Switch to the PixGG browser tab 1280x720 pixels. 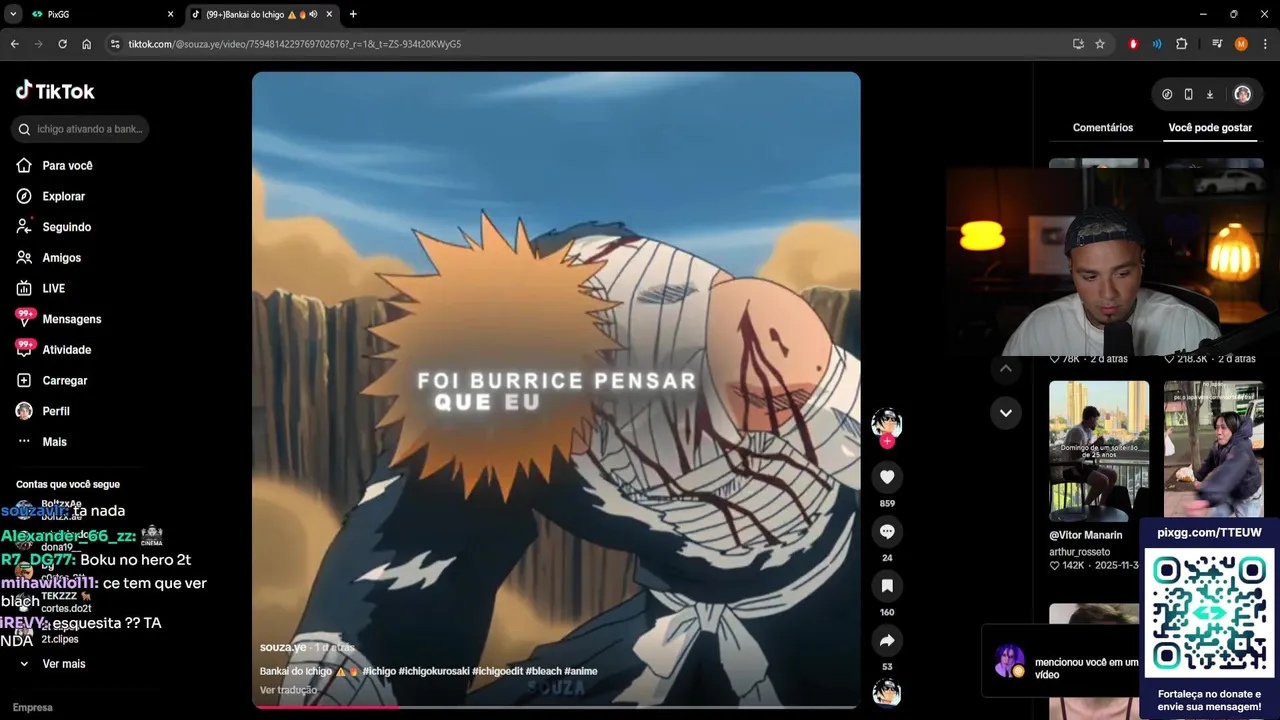[100, 14]
